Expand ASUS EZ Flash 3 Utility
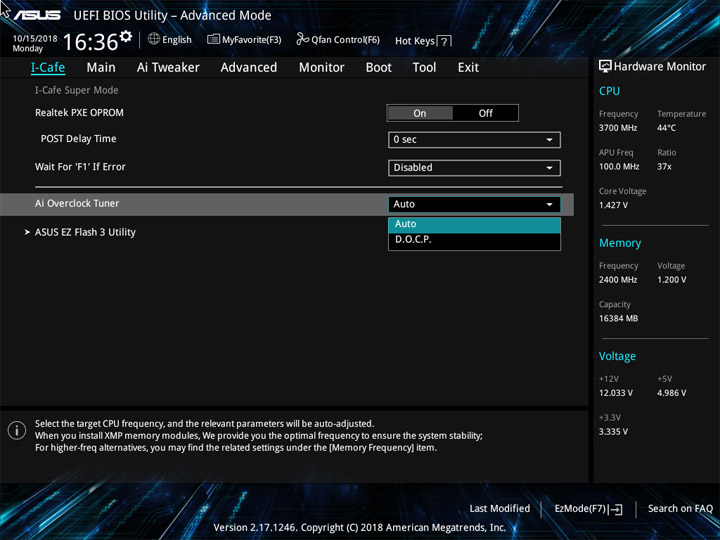Image resolution: width=720 pixels, height=540 pixels. tap(85, 232)
